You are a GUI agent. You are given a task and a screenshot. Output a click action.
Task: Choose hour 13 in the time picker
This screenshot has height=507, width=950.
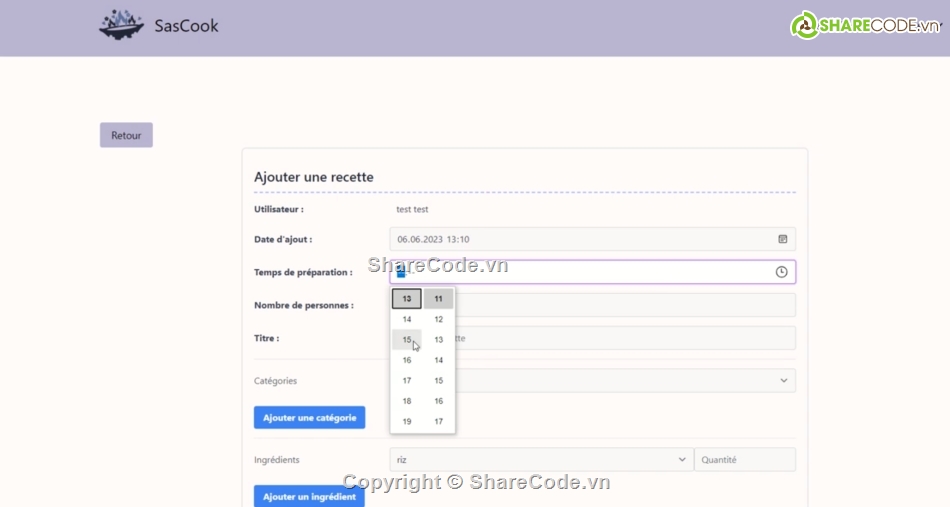[x=407, y=299]
